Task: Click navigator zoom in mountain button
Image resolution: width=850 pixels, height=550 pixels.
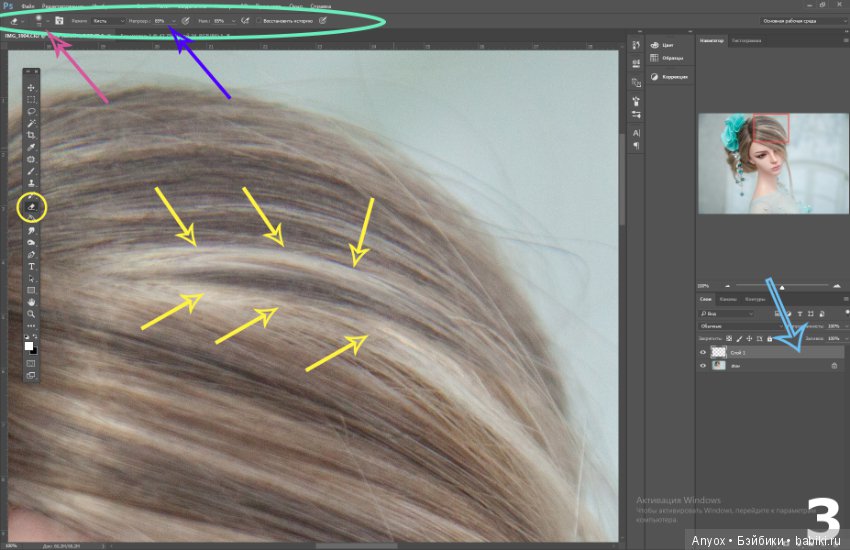Action: 836,286
